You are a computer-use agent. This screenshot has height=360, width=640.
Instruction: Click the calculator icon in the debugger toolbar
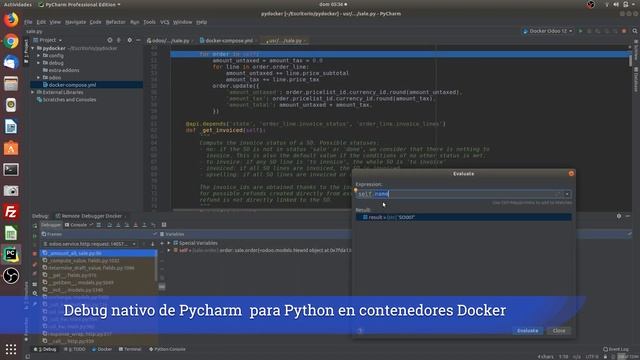pos(164,224)
